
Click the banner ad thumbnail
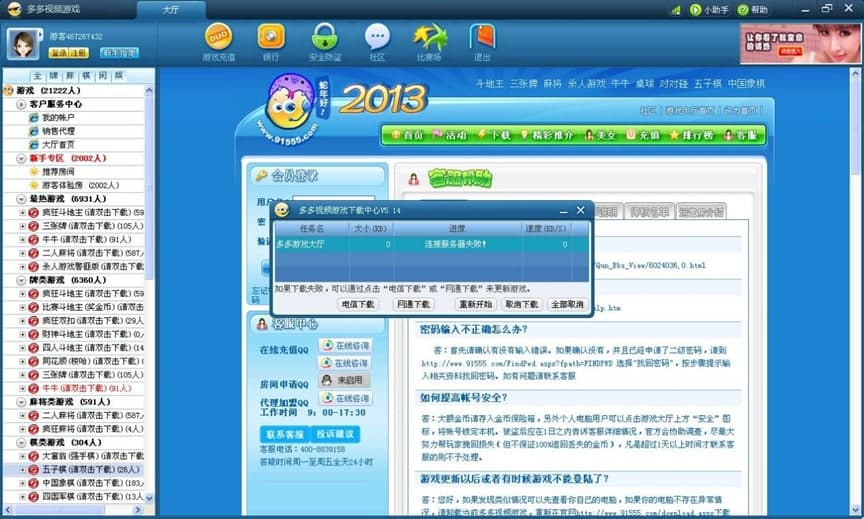[800, 43]
